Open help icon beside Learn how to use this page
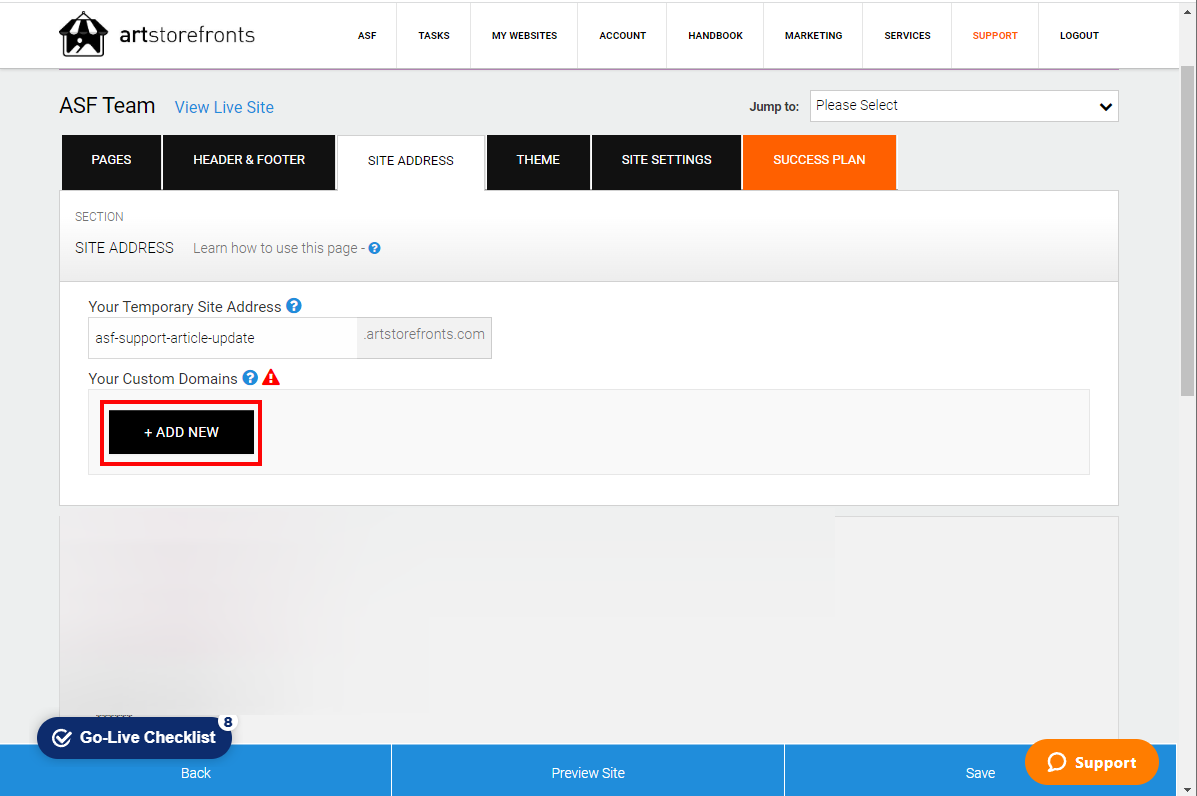1197x796 pixels. [x=374, y=248]
